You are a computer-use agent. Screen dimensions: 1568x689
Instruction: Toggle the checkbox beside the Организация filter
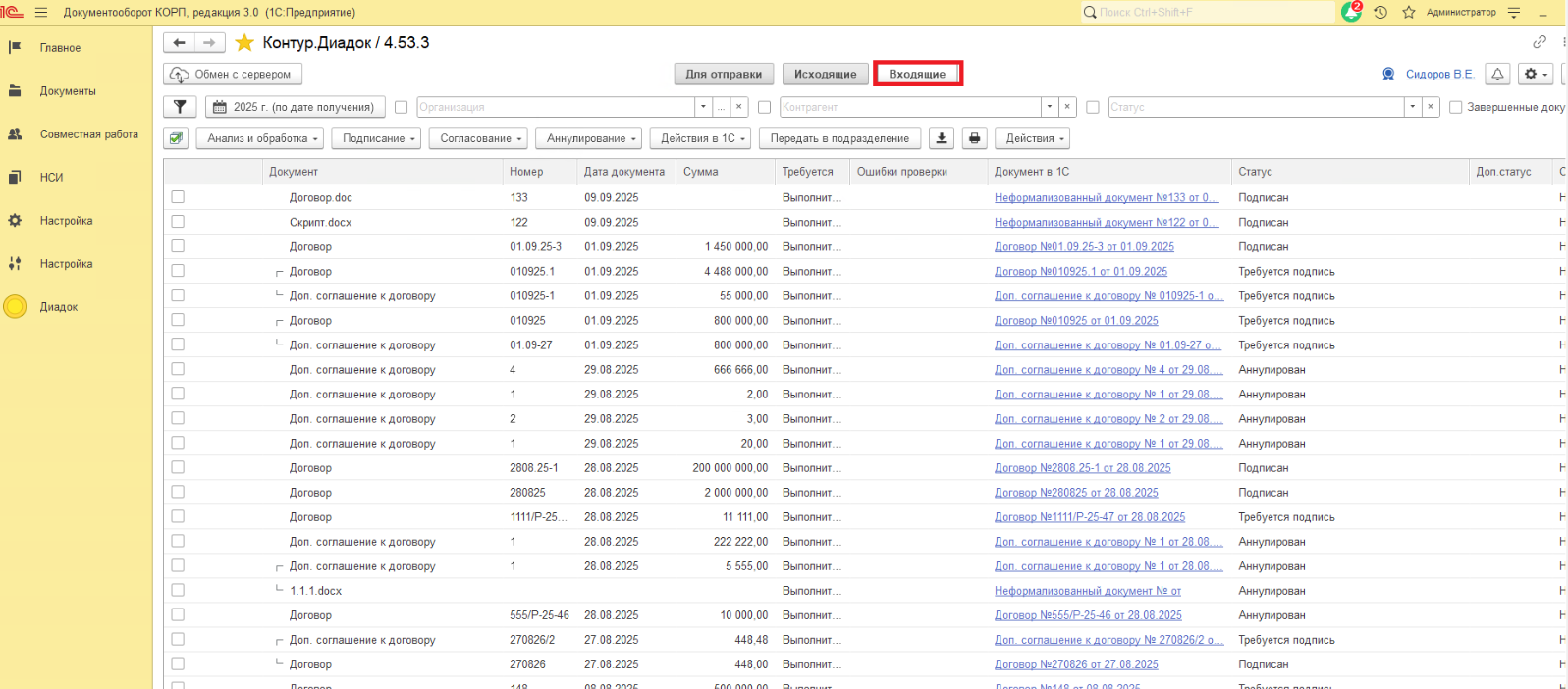(401, 107)
